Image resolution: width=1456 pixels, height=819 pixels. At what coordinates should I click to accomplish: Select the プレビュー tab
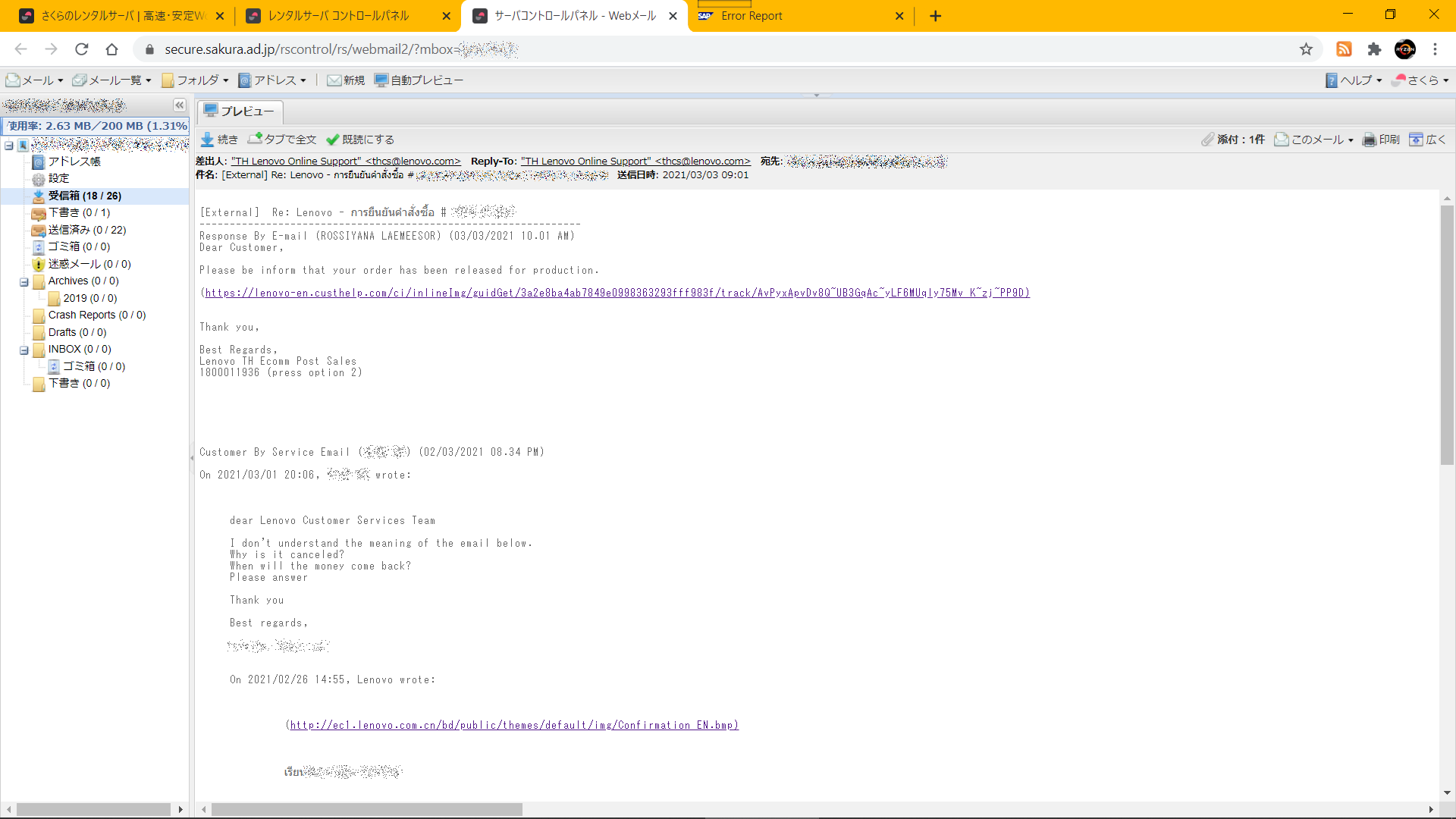point(240,111)
